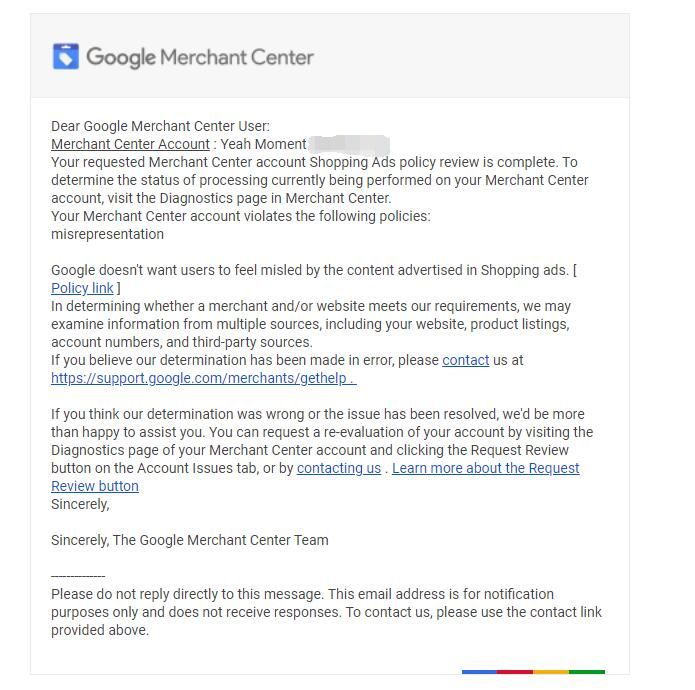Click the Merchant Center tag logo icon
The height and width of the screenshot is (690, 695).
(65, 56)
